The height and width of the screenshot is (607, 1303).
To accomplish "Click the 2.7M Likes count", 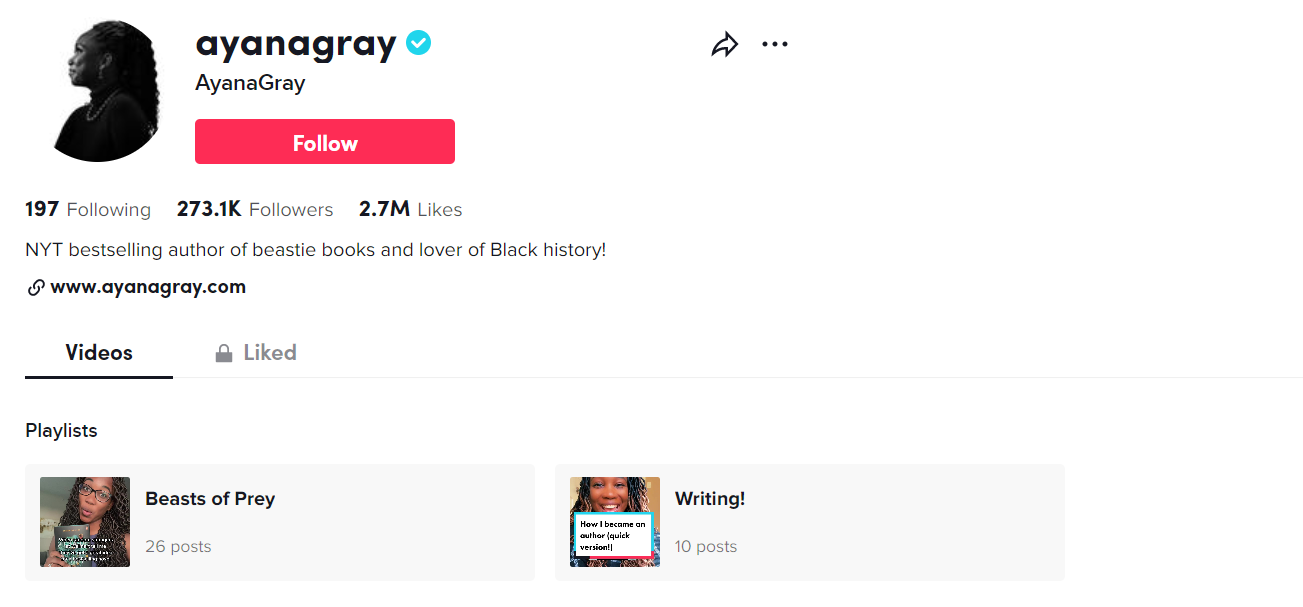I will (410, 210).
